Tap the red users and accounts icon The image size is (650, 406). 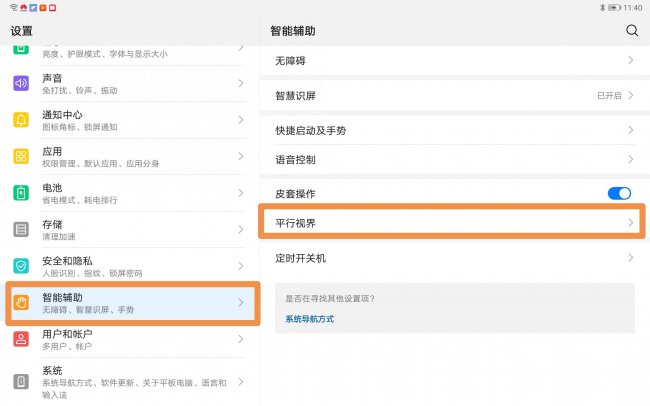click(21, 339)
